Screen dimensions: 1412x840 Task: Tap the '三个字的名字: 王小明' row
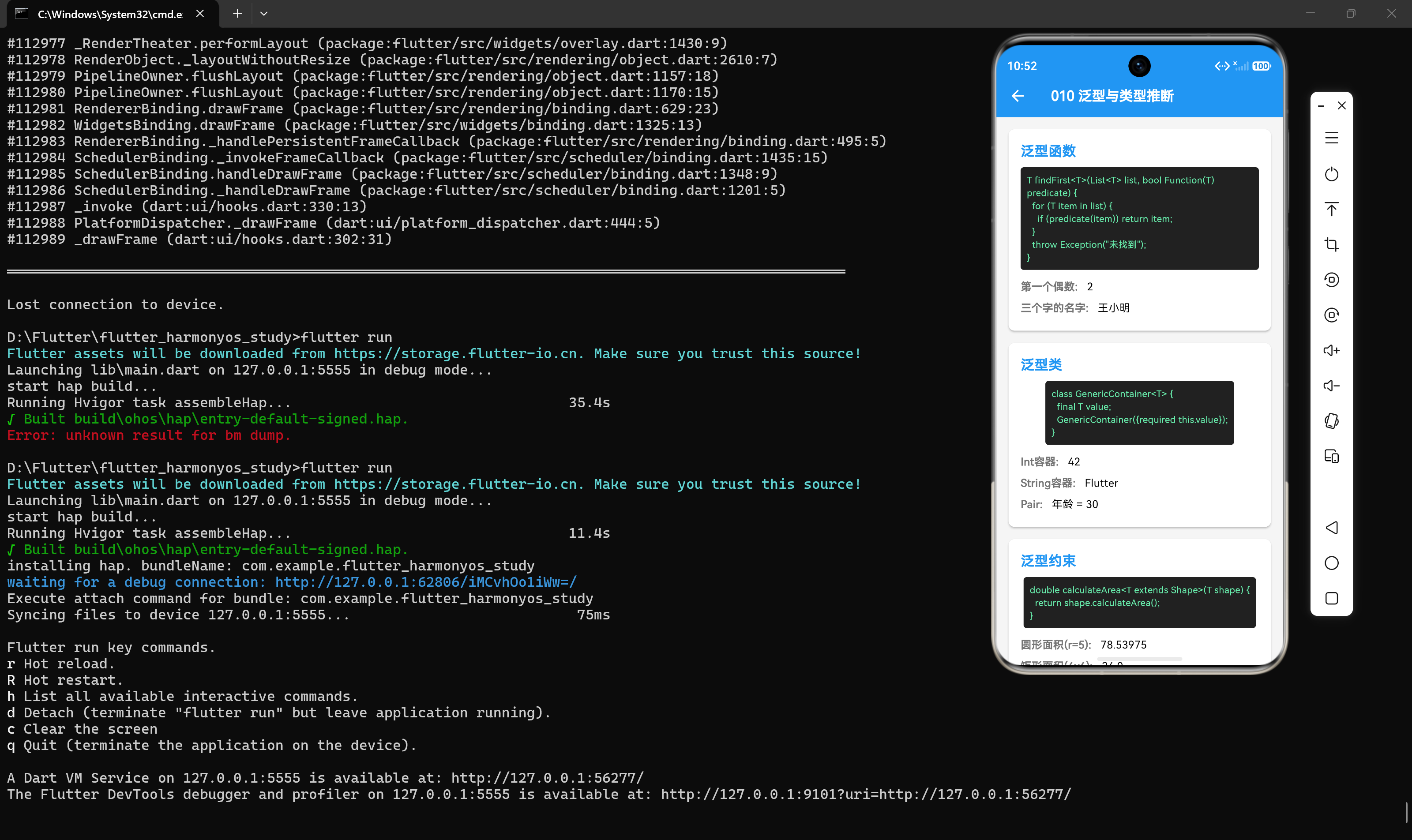[x=1074, y=307]
